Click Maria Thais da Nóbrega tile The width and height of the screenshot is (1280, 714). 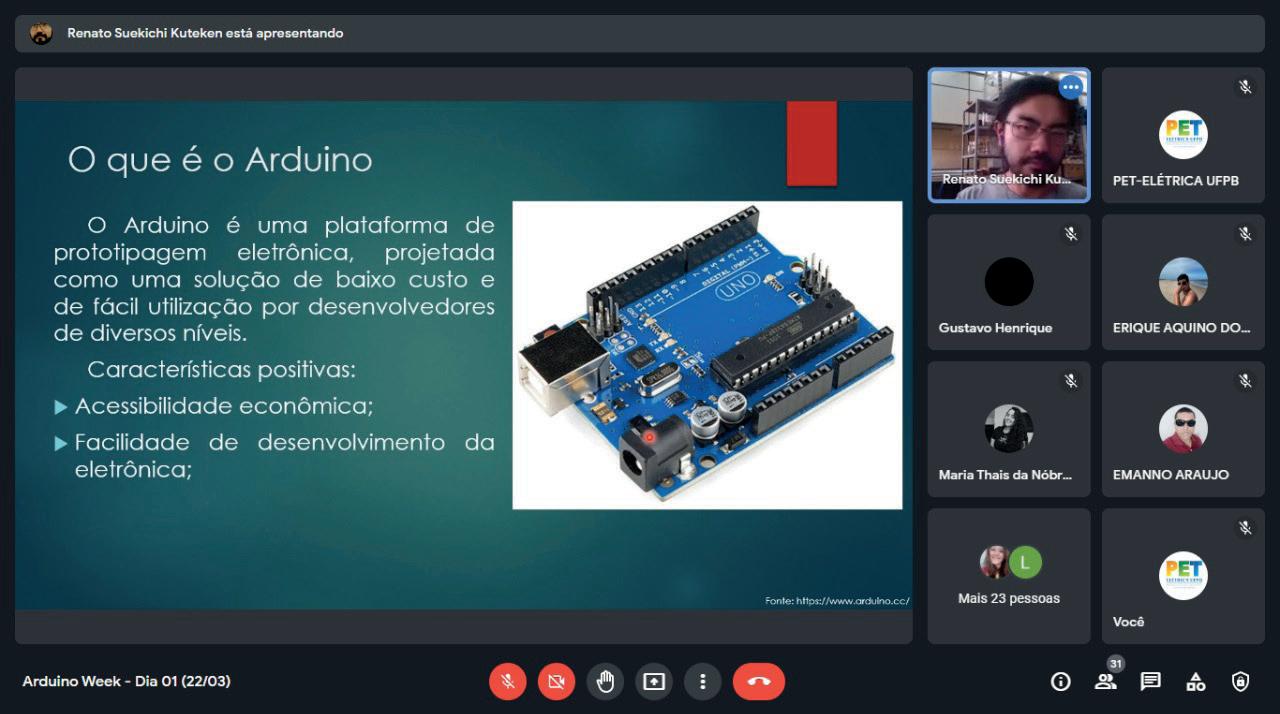tap(1009, 429)
